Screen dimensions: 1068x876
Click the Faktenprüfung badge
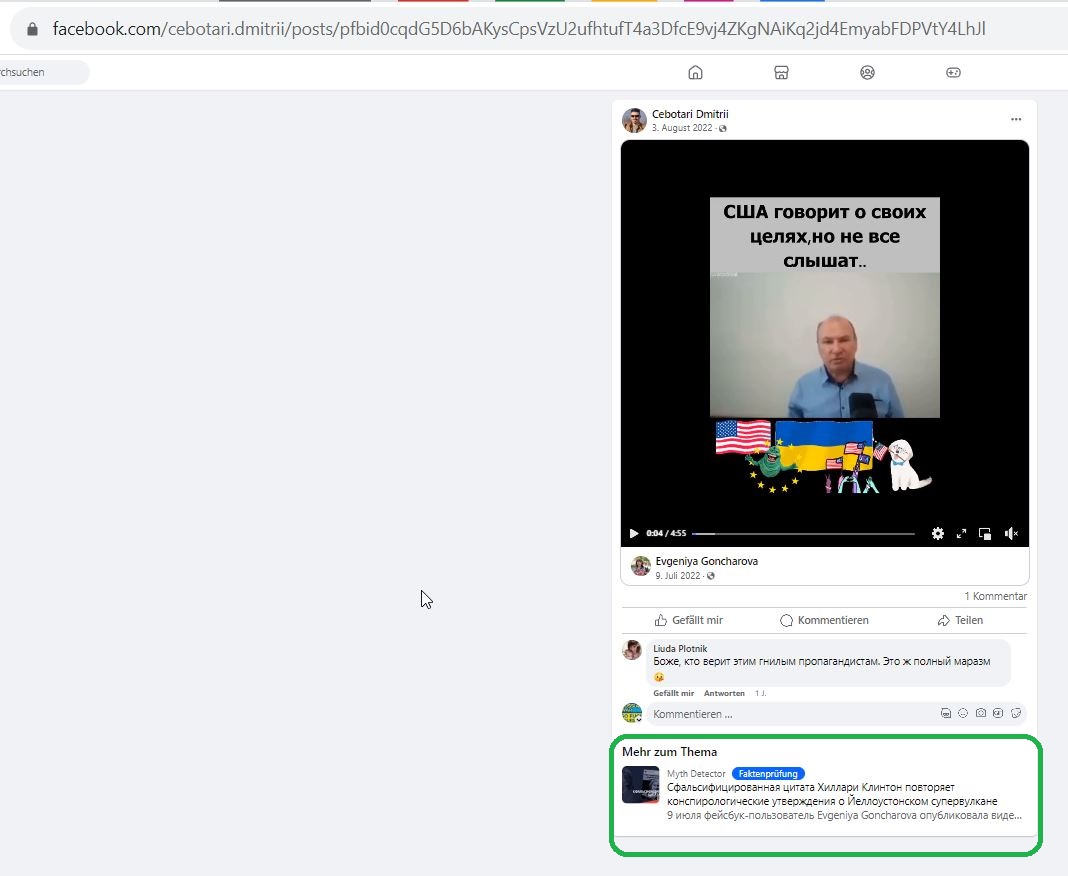click(x=768, y=774)
